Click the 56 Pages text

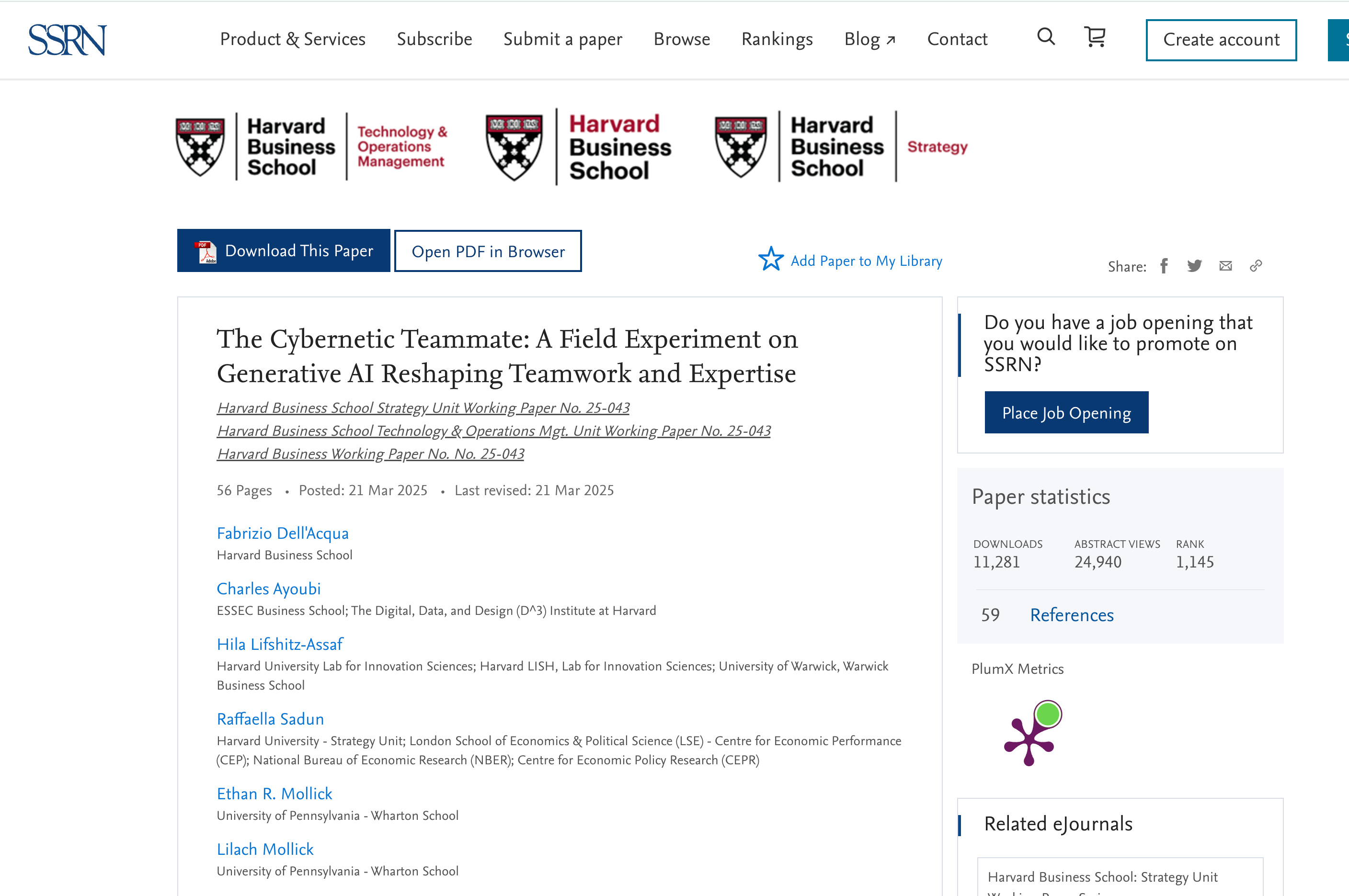244,490
